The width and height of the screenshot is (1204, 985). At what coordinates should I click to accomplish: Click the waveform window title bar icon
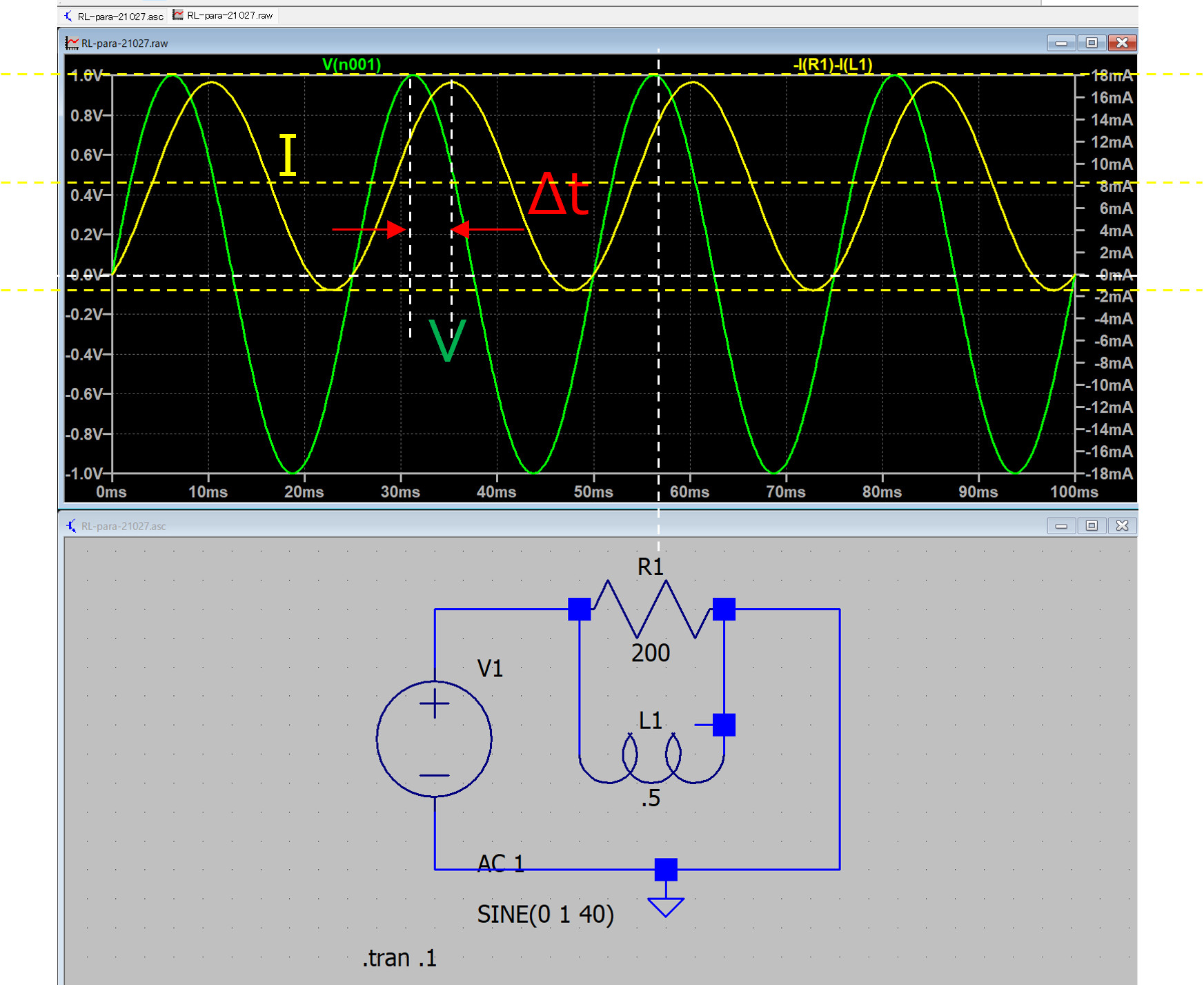[x=72, y=43]
